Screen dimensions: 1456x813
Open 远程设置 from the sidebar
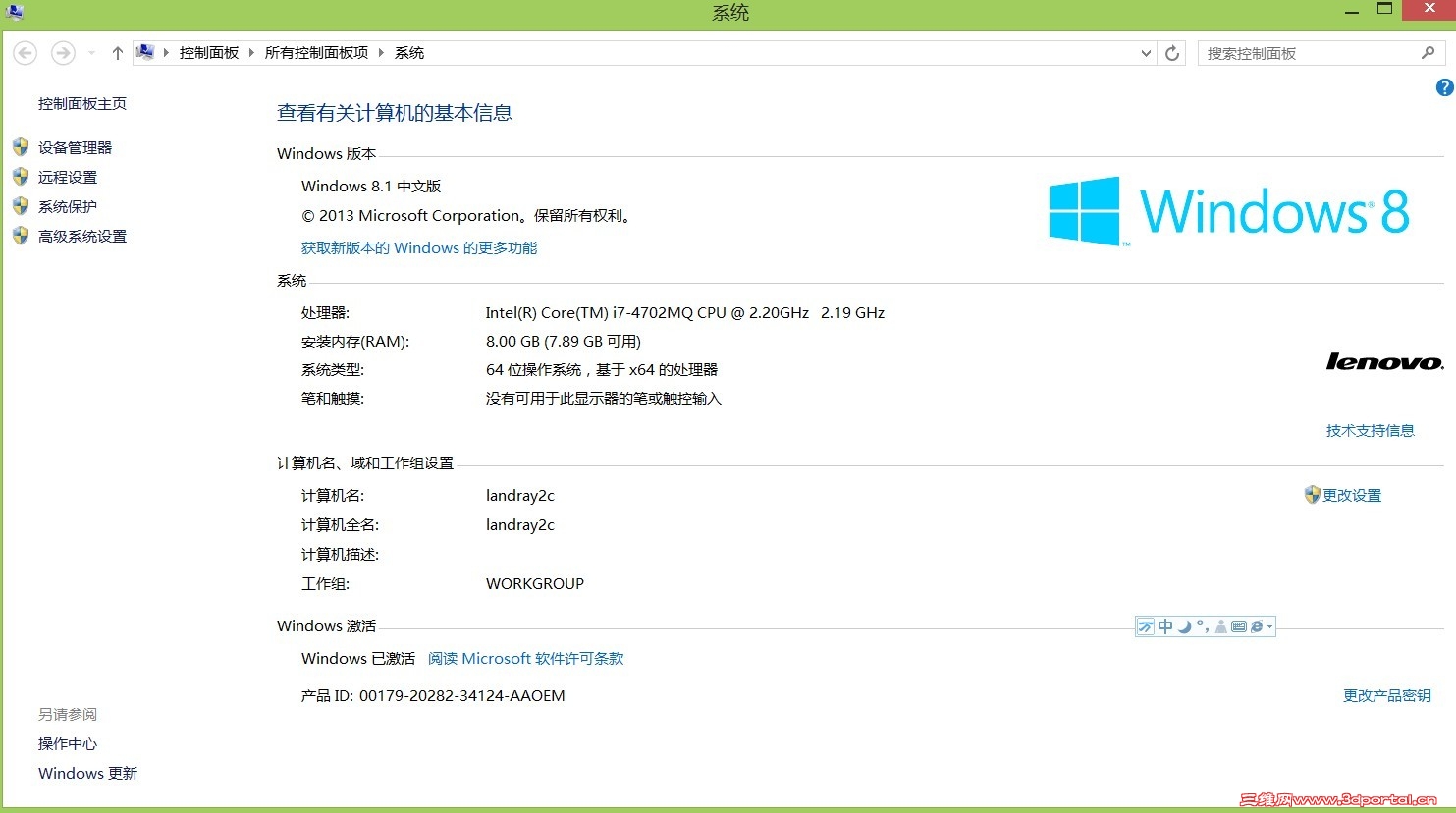pos(68,177)
